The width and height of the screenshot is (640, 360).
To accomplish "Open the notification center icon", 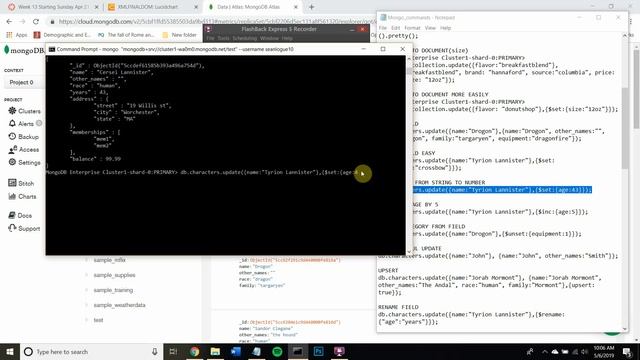I will point(627,351).
